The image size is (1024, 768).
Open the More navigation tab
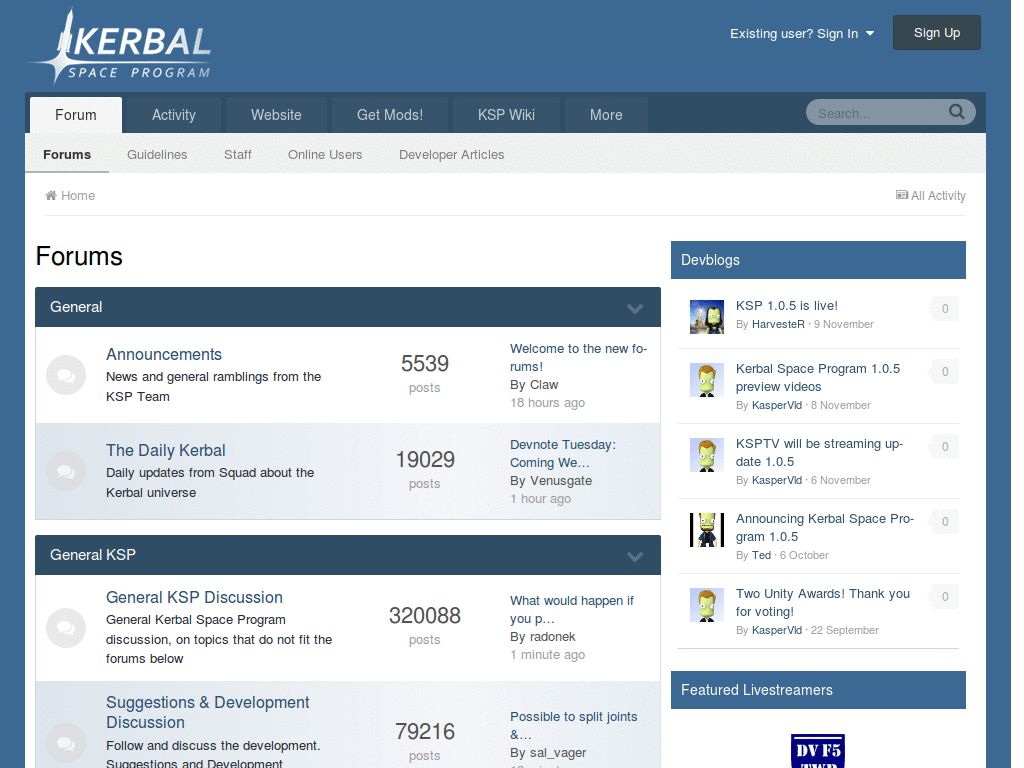pyautogui.click(x=606, y=115)
